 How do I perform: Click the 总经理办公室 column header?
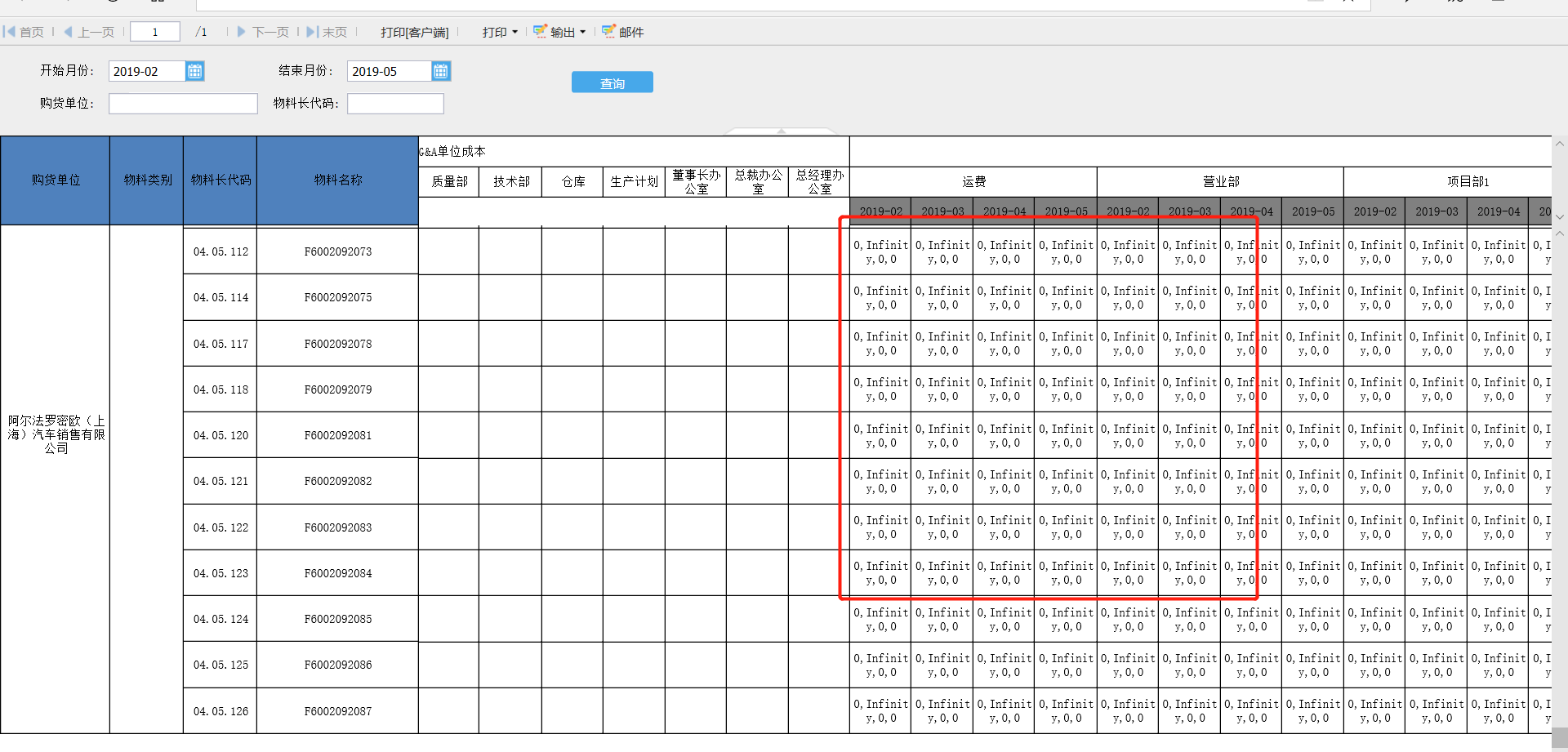click(819, 181)
